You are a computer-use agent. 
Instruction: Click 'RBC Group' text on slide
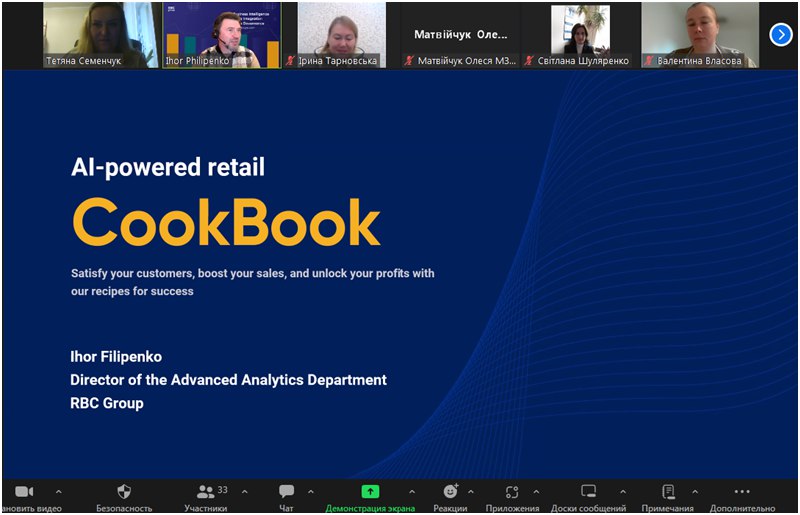click(107, 403)
